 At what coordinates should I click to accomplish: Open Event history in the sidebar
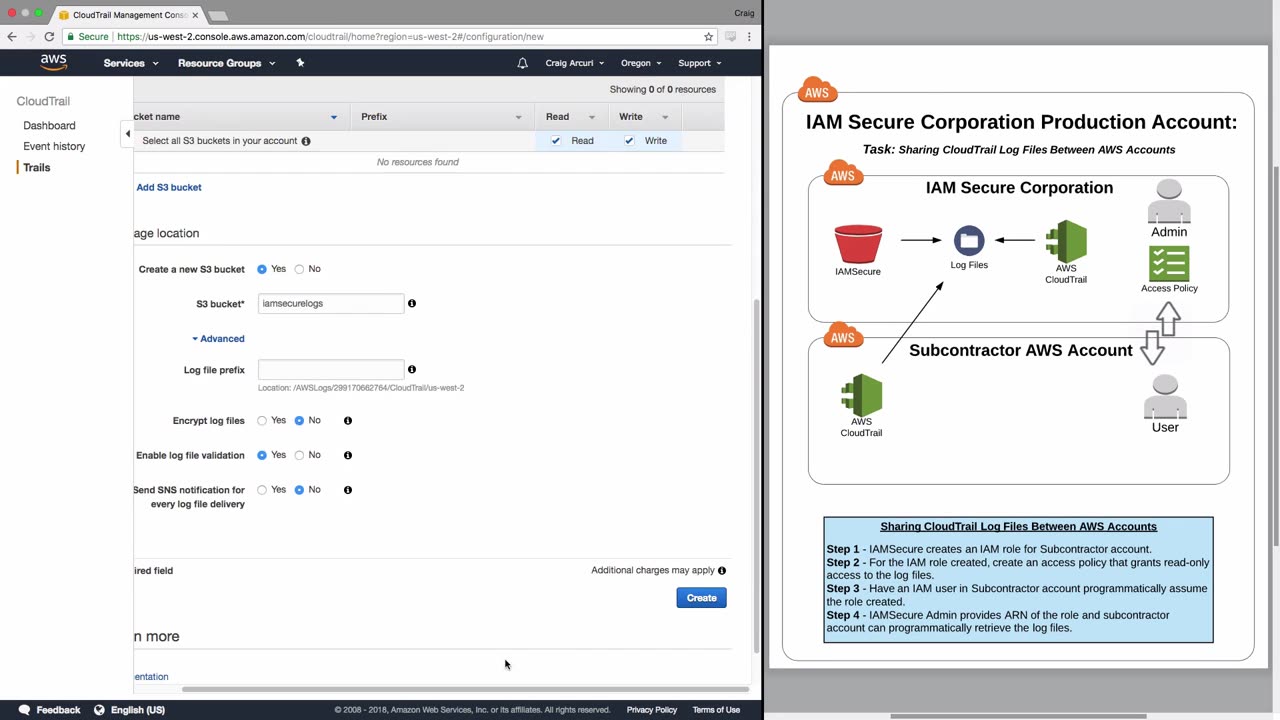[54, 147]
